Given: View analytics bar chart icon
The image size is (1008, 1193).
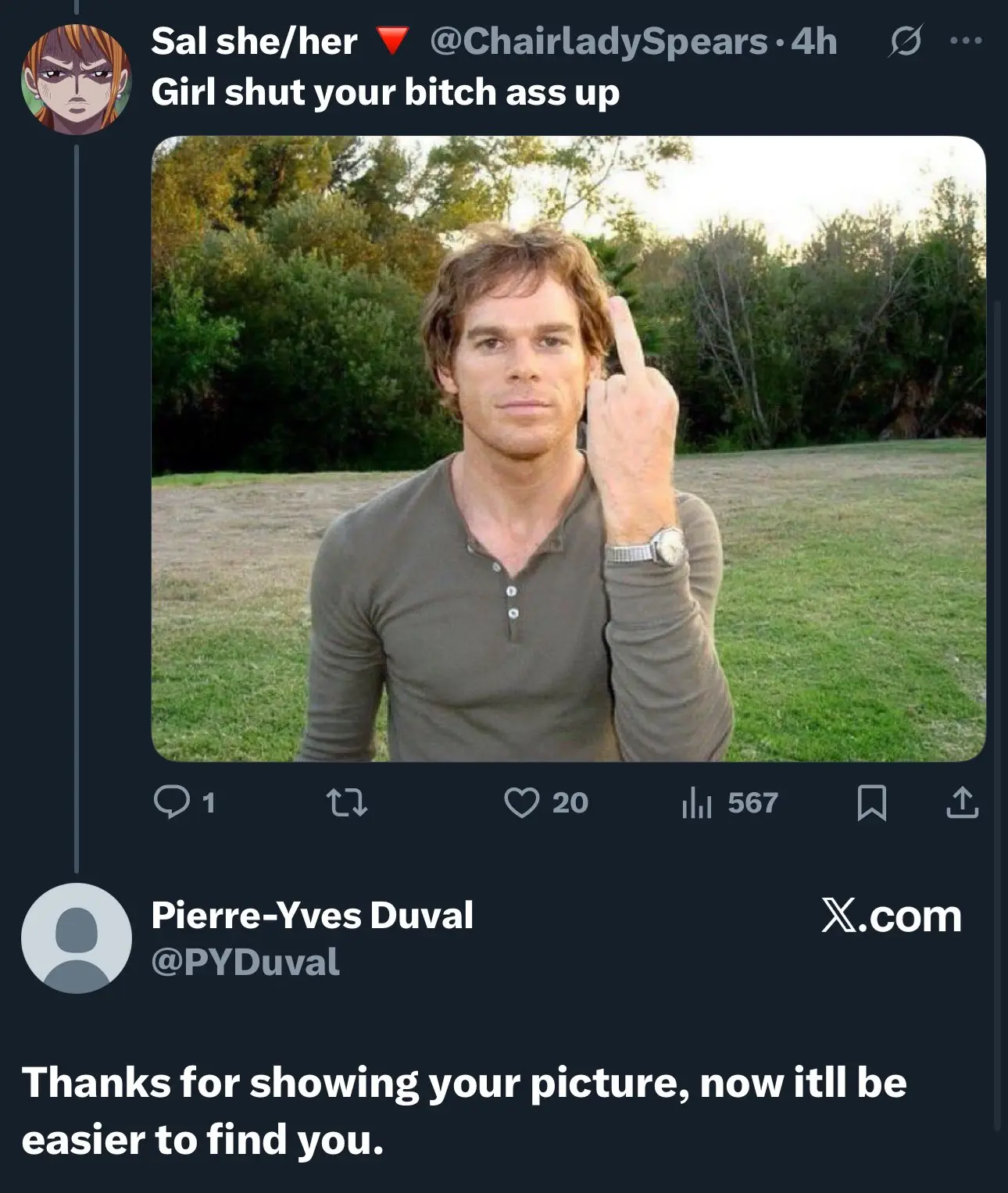Looking at the screenshot, I should pyautogui.click(x=696, y=802).
